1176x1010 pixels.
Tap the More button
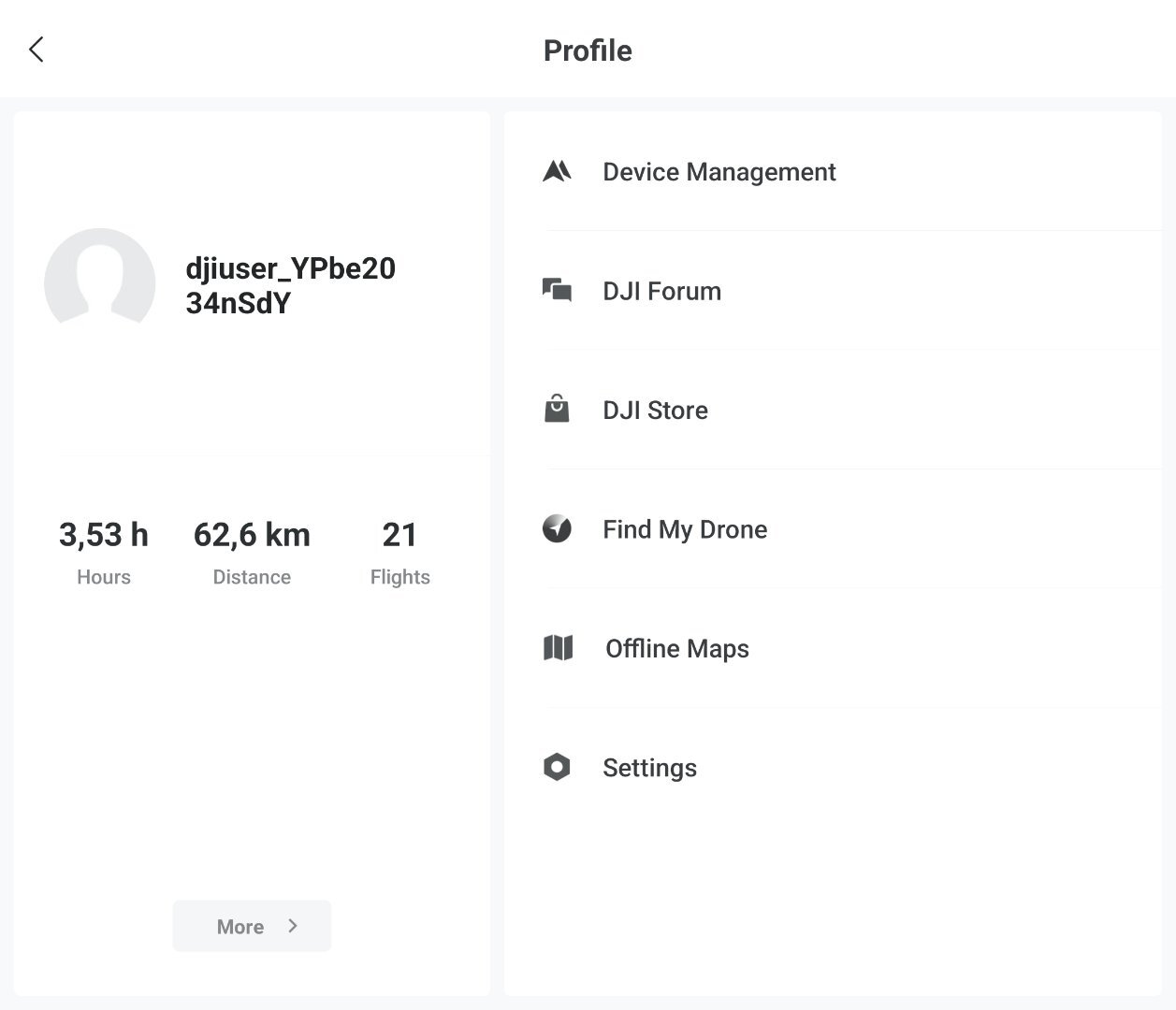pos(252,926)
